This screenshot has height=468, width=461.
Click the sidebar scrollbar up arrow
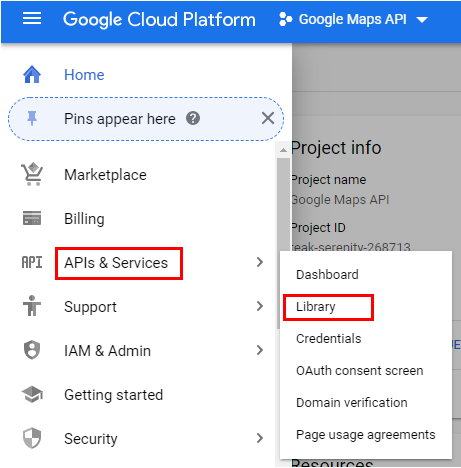(283, 150)
